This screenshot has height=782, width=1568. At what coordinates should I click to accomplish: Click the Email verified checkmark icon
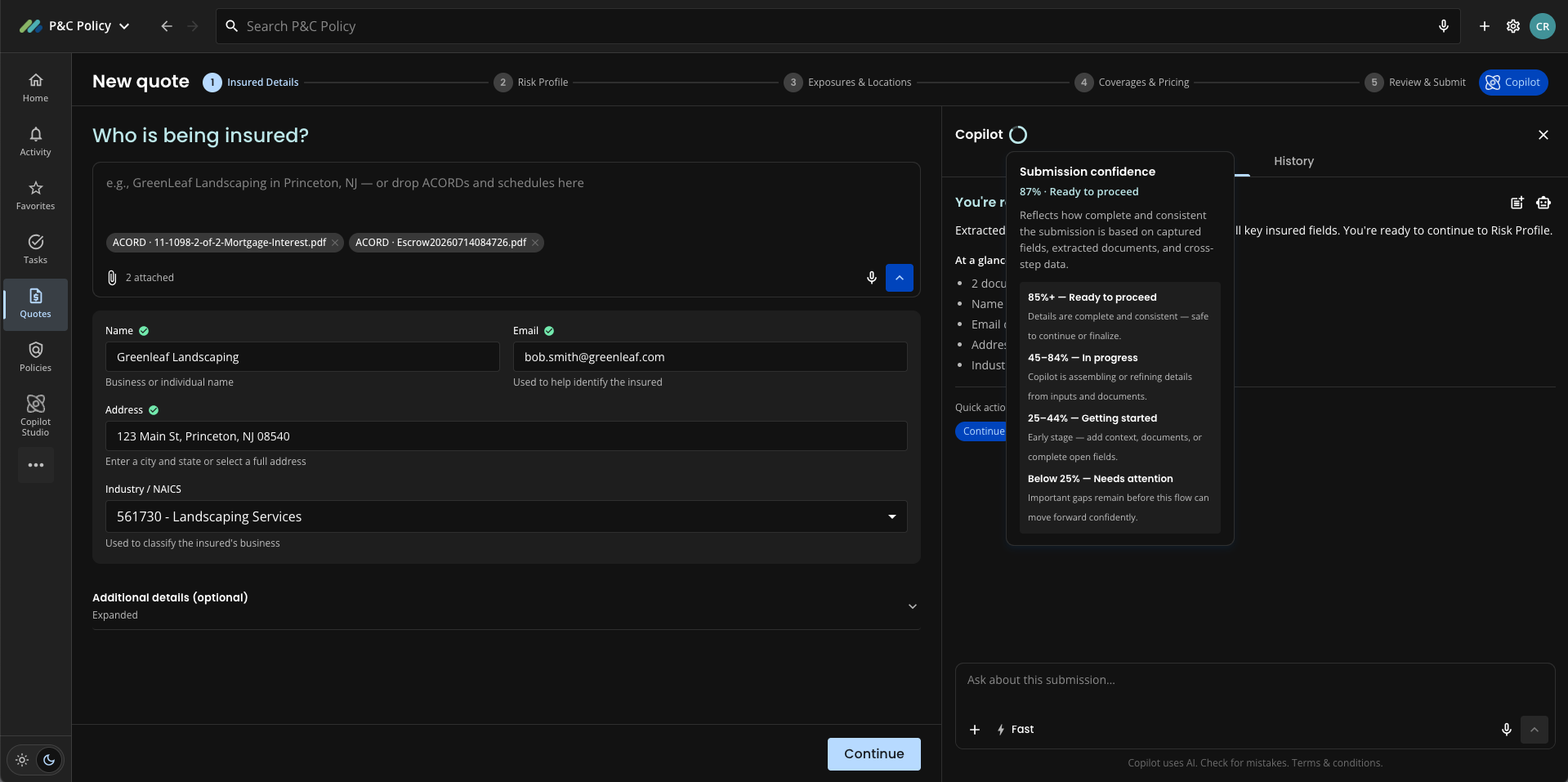click(549, 331)
